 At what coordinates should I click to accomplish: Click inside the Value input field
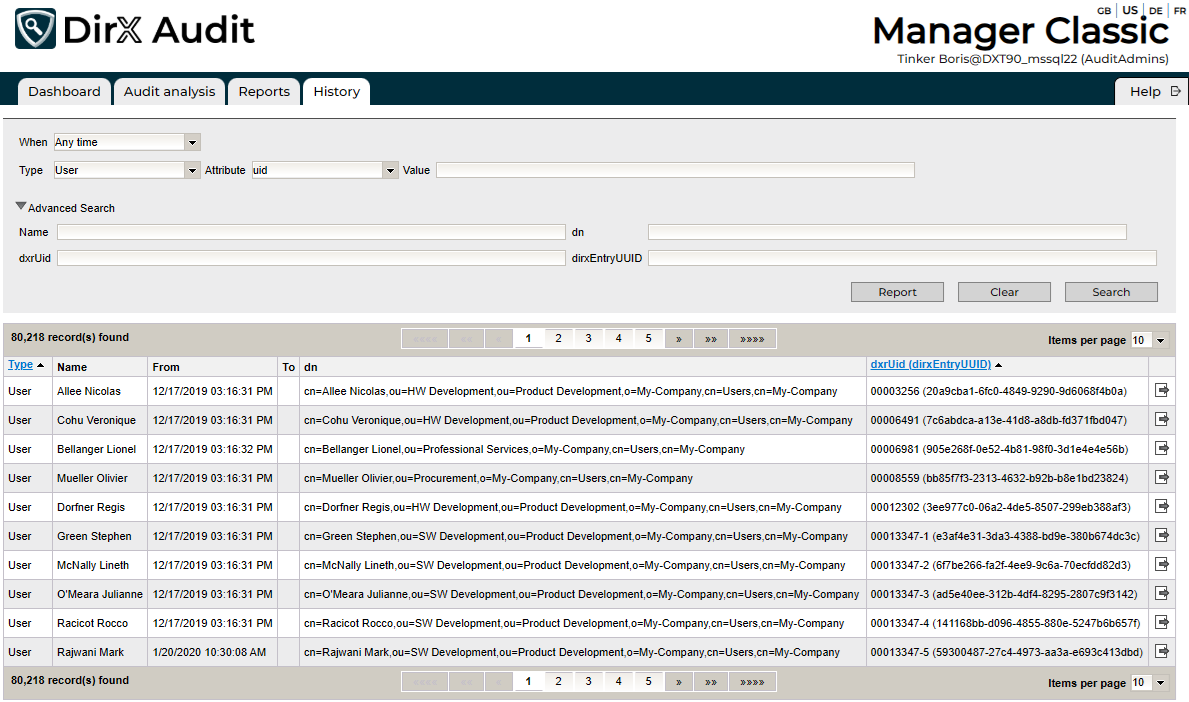(x=675, y=169)
